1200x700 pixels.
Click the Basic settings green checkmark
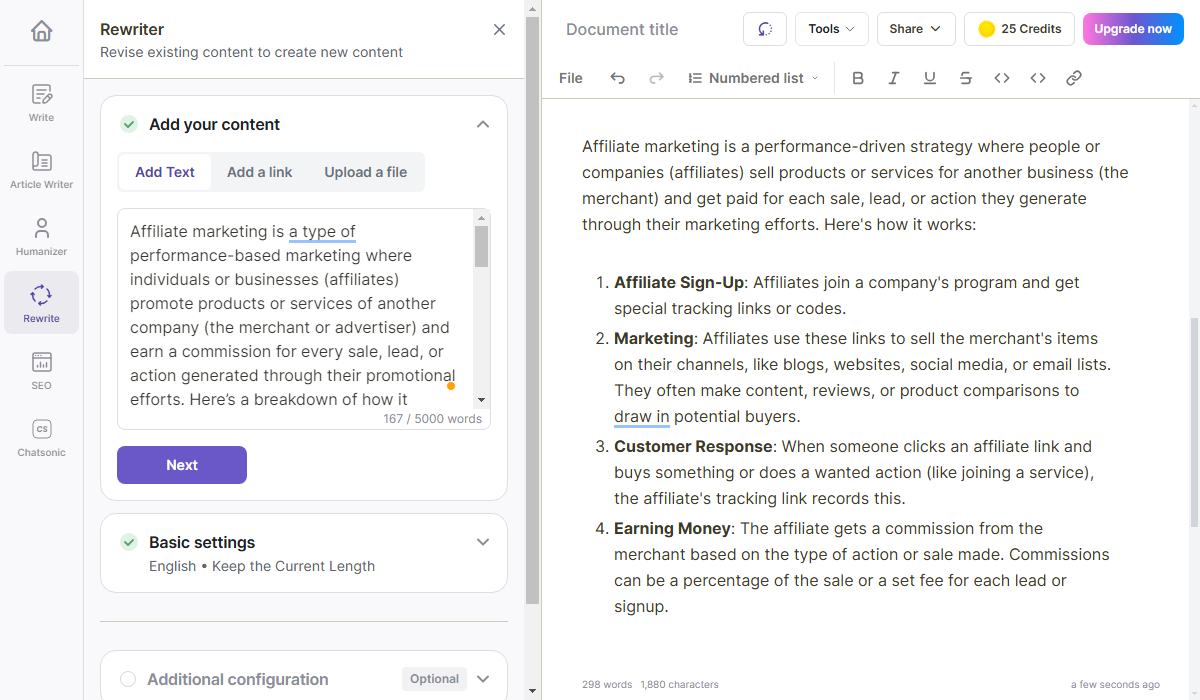coord(129,542)
